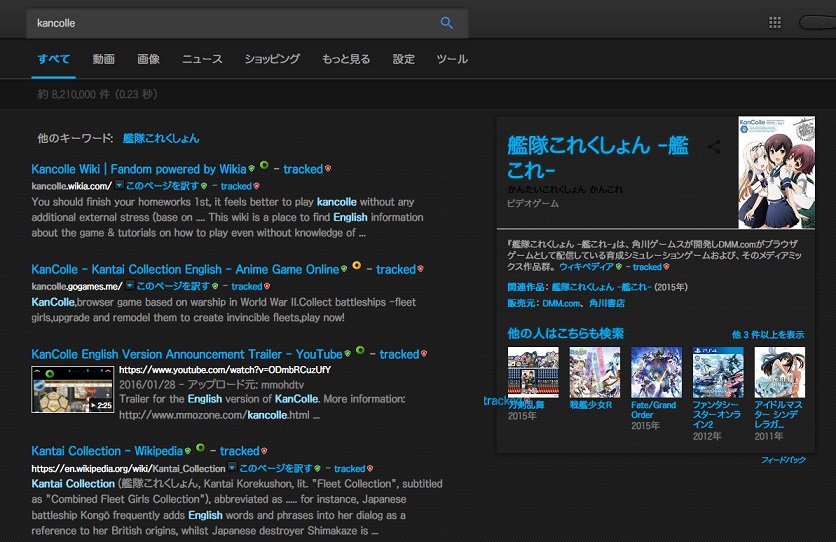Switch to the 動画 tab

(103, 59)
